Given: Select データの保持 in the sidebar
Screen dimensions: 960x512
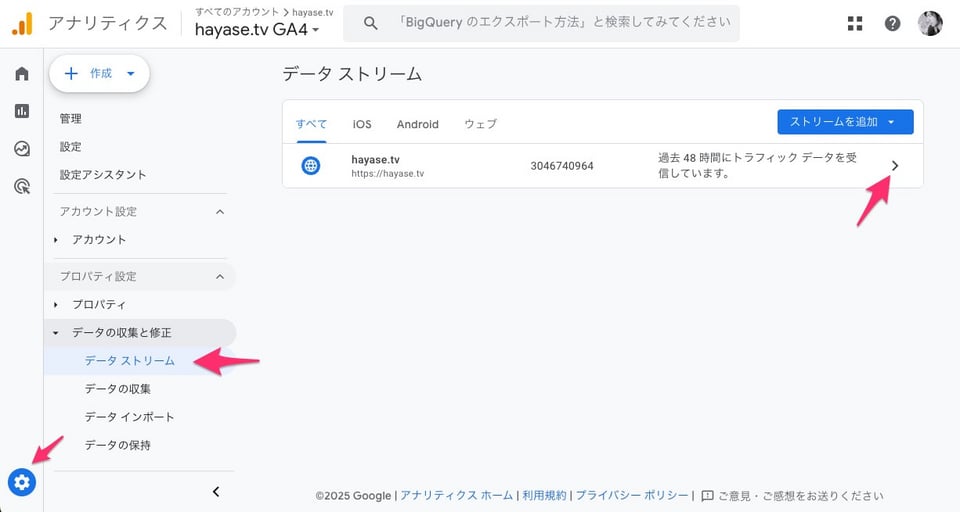Looking at the screenshot, I should pyautogui.click(x=118, y=446).
